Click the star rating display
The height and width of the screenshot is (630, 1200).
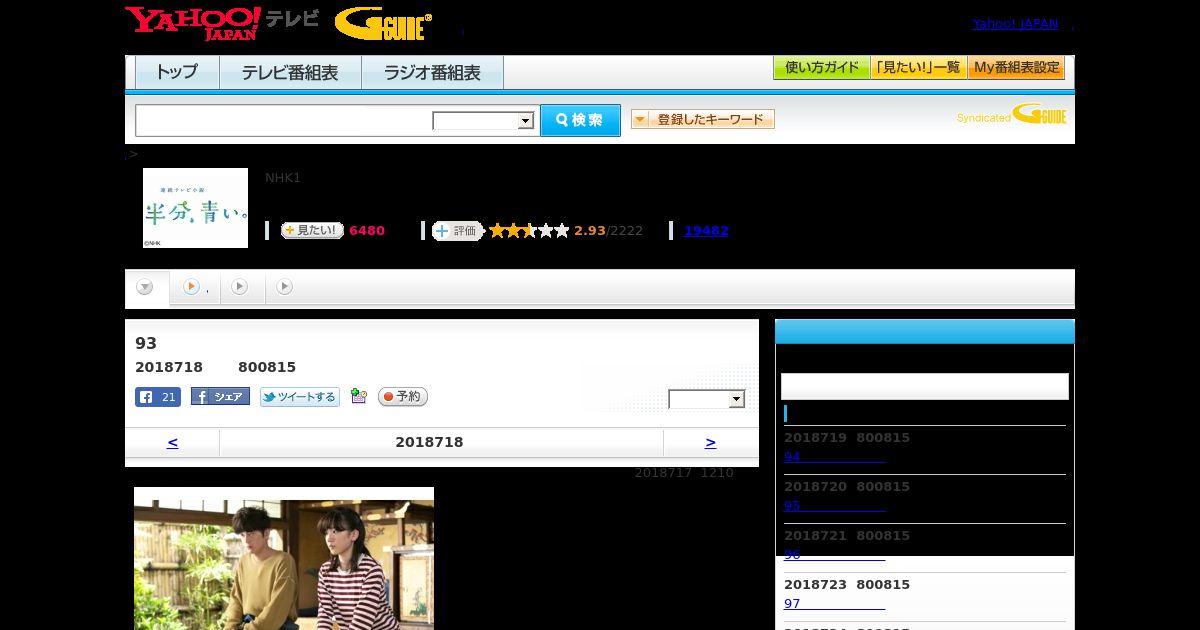(529, 231)
